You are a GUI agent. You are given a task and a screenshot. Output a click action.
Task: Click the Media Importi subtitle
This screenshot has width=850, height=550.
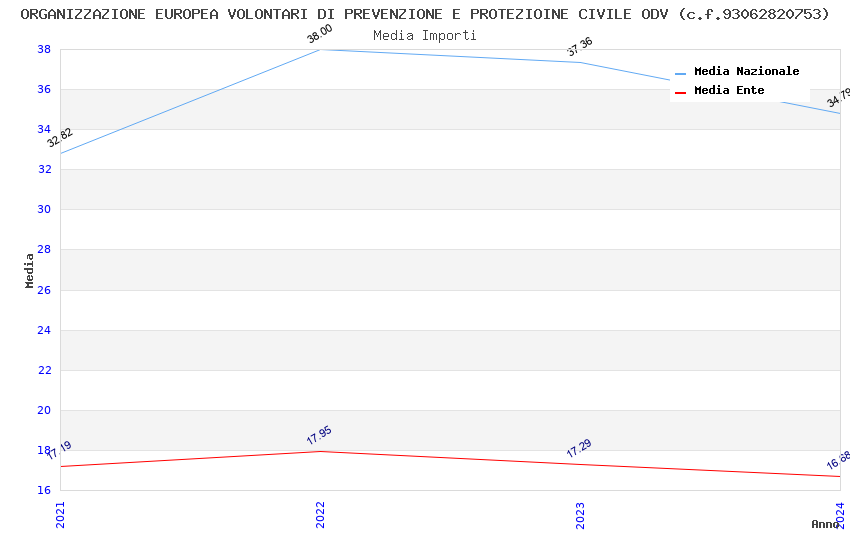coord(425,36)
